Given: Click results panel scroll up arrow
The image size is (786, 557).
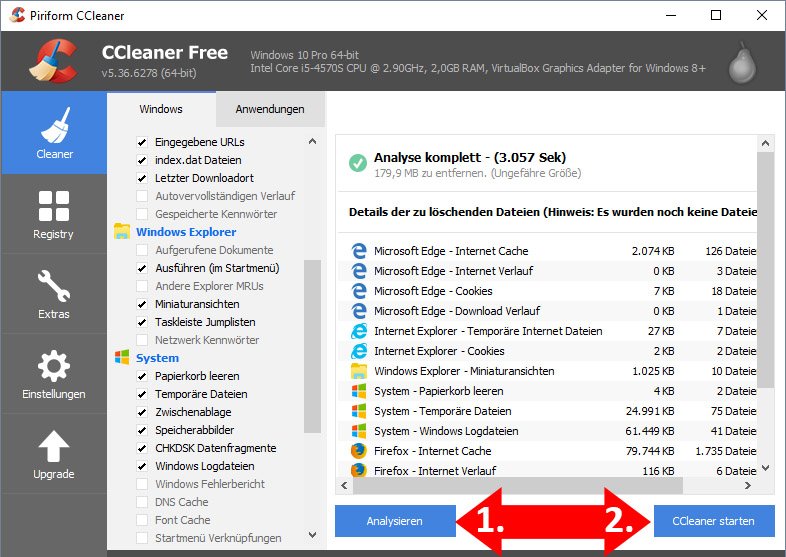Looking at the screenshot, I should [765, 143].
